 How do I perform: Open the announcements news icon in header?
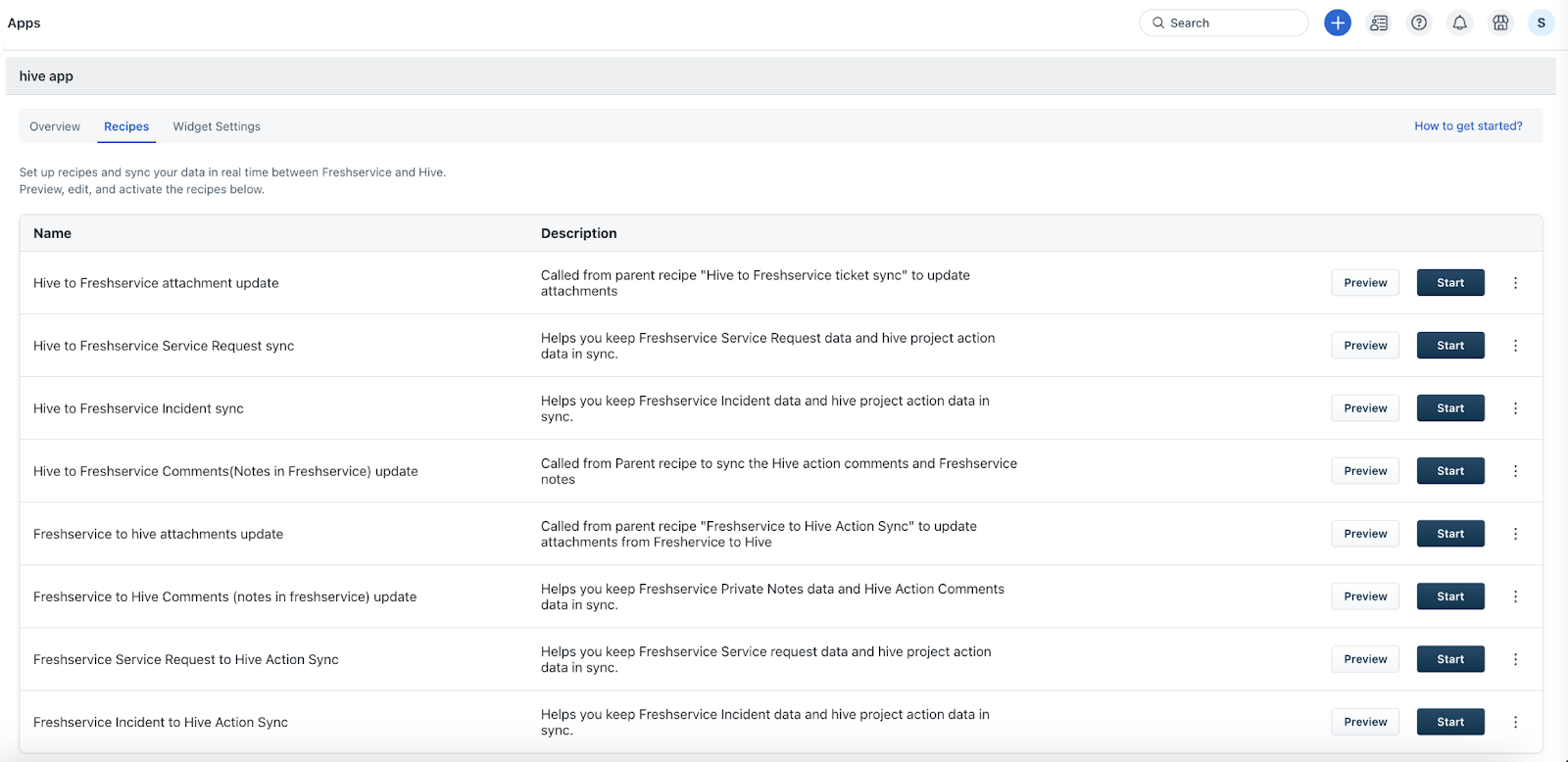(x=1379, y=23)
